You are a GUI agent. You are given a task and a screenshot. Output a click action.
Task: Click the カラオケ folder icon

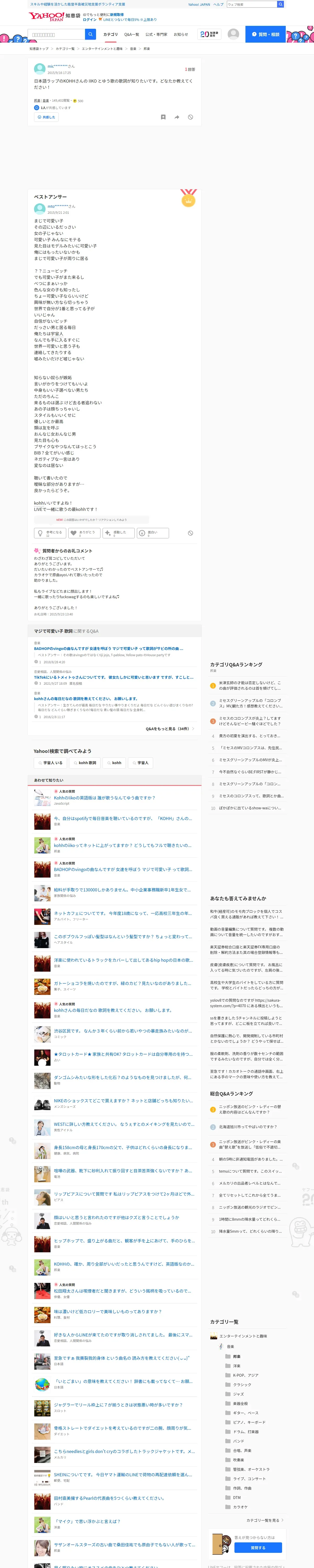click(227, 1507)
